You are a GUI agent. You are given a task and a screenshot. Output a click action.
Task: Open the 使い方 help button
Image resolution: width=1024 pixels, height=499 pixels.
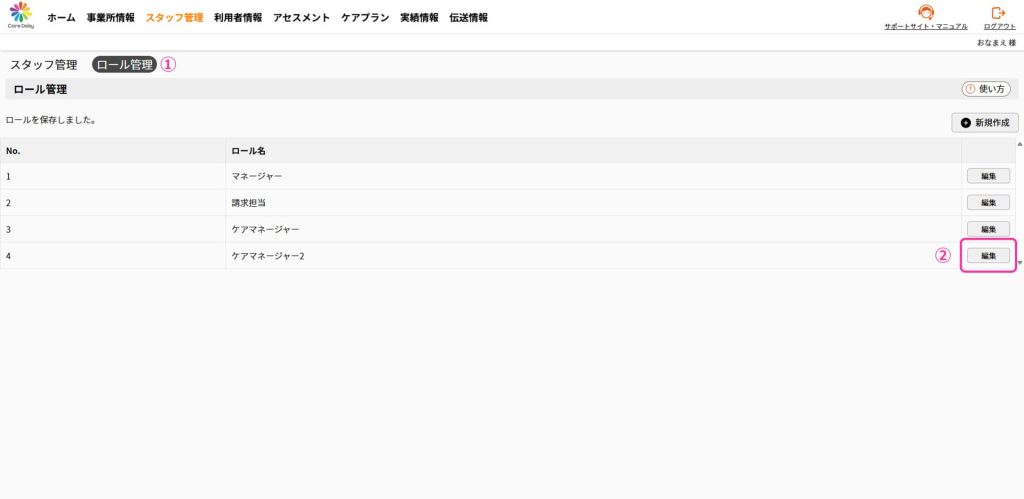[x=985, y=89]
